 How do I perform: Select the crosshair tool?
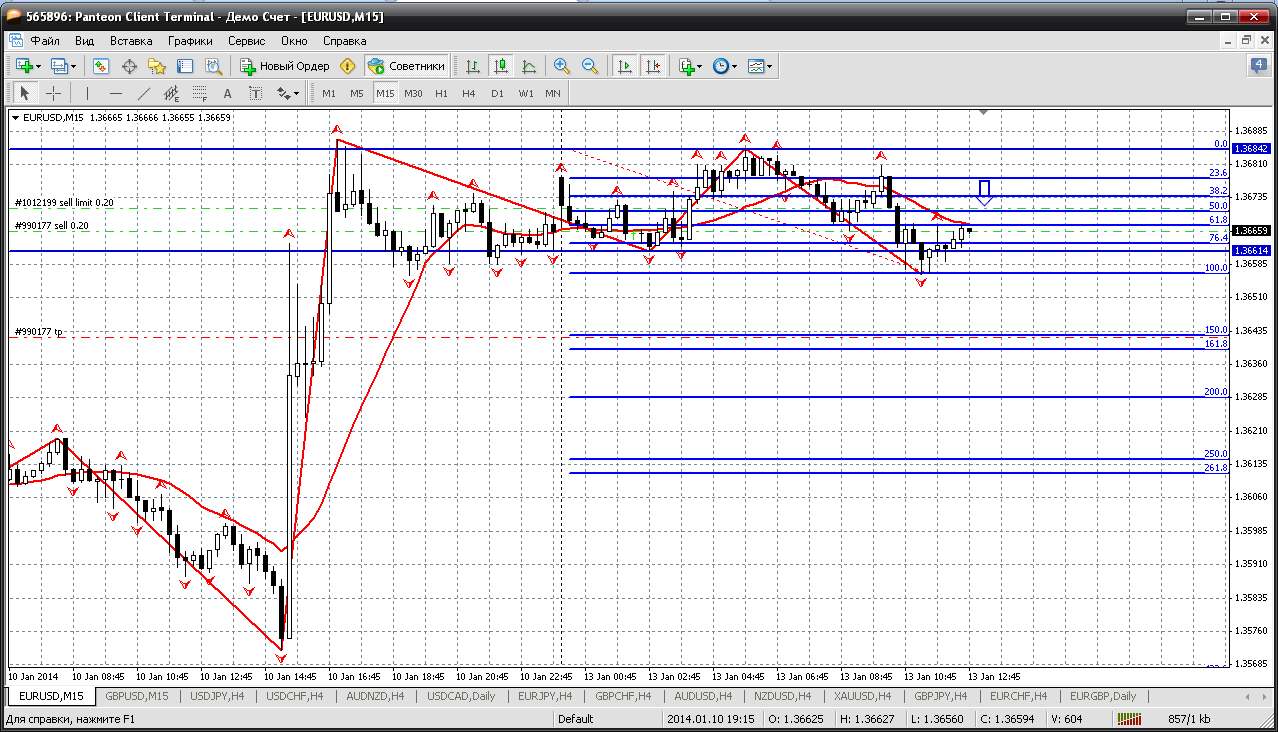53,93
